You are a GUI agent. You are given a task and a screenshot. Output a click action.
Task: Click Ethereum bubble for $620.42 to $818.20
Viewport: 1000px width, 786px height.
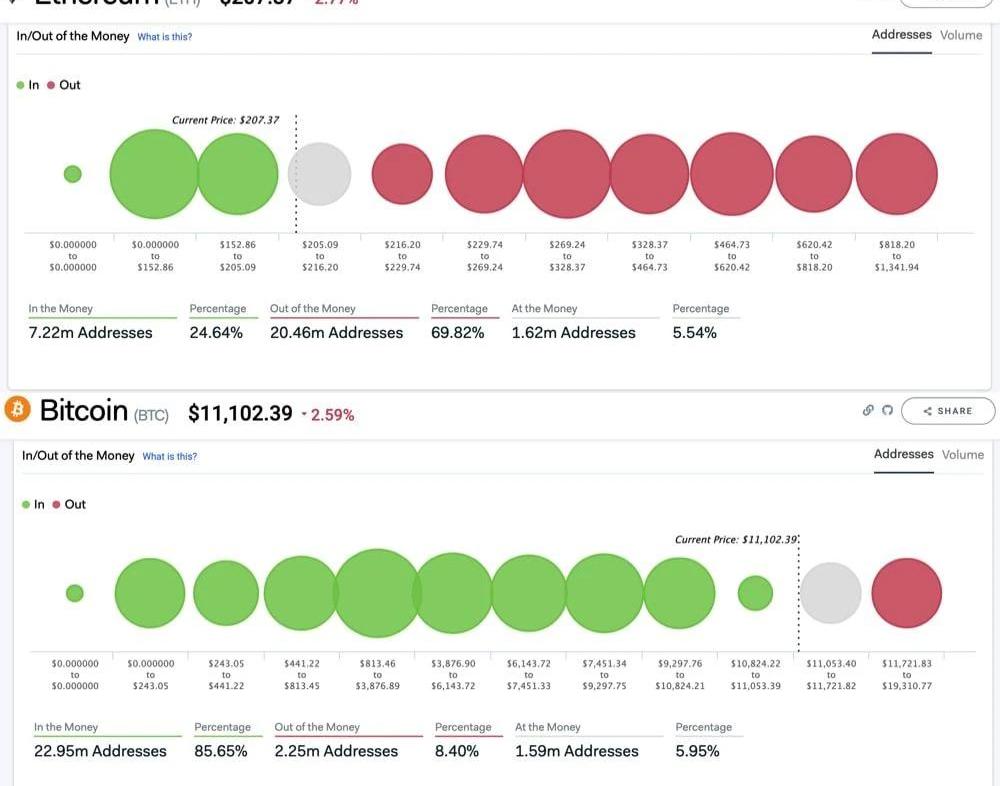[x=814, y=174]
